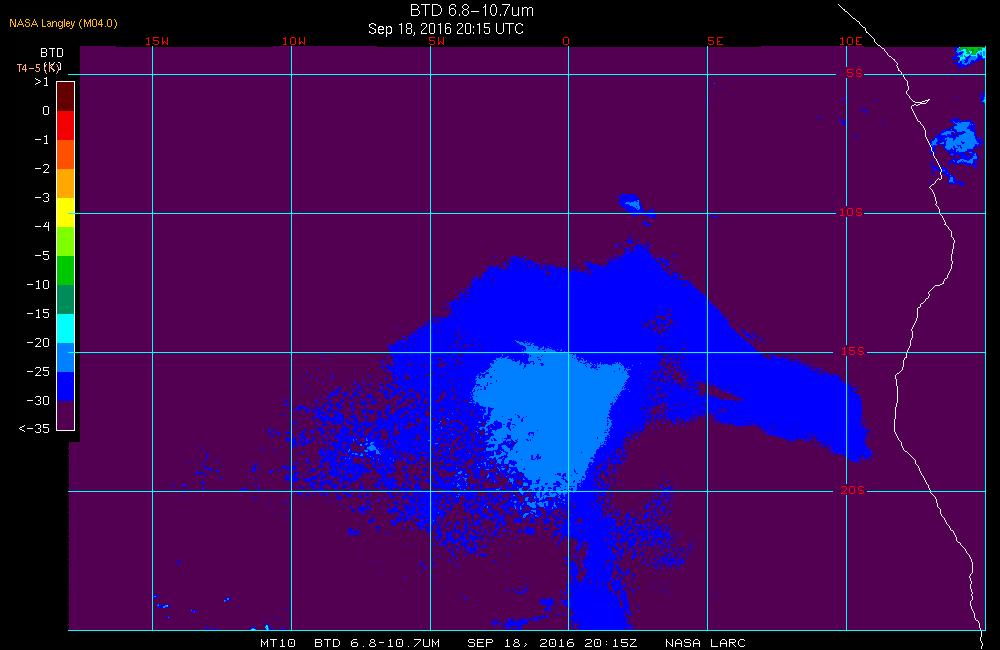1000x650 pixels.
Task: Click the '15W' longitude label
Action: click(x=157, y=41)
